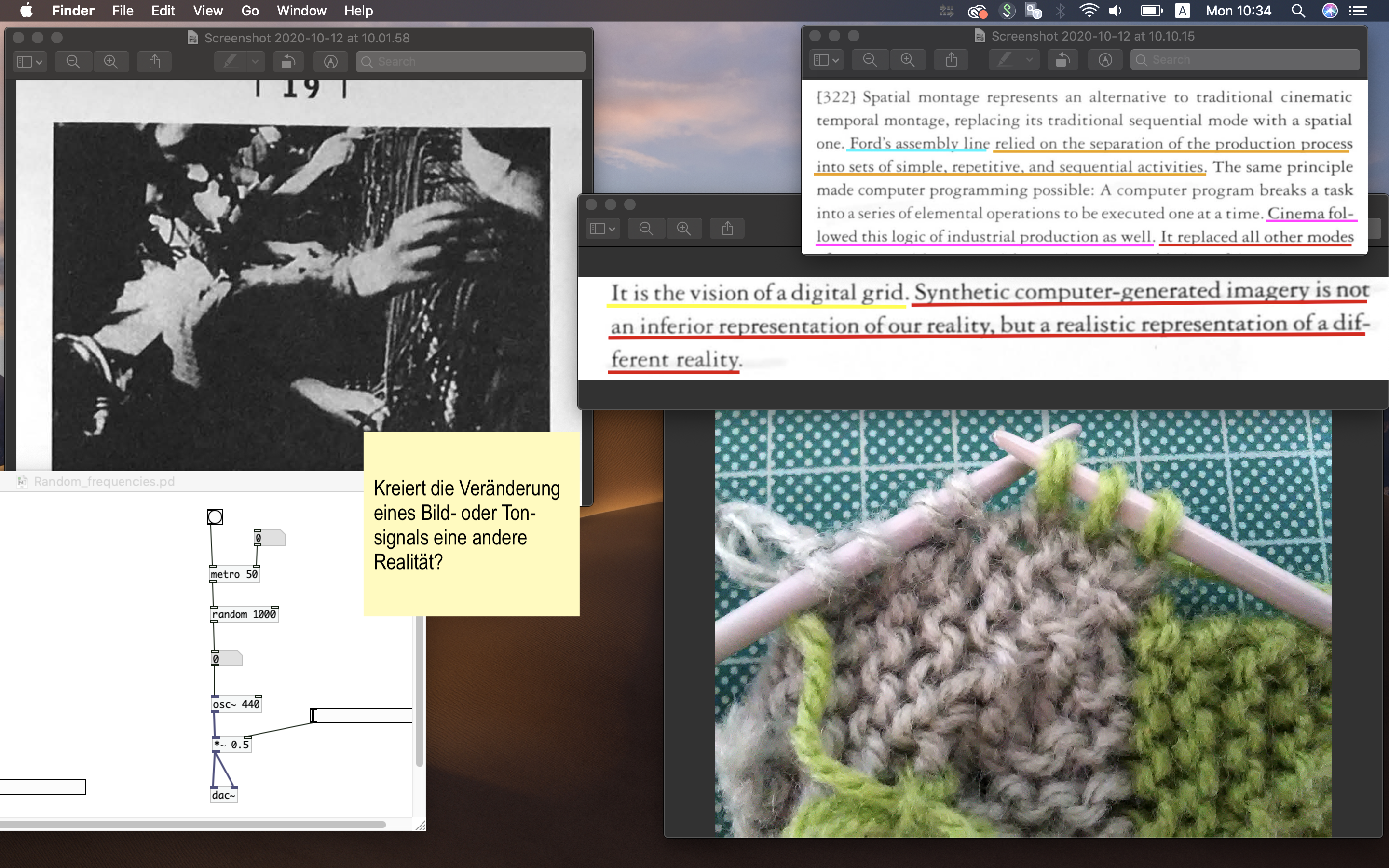
Task: Click Search field in Screenshot 10.01.58 window
Action: [x=471, y=61]
